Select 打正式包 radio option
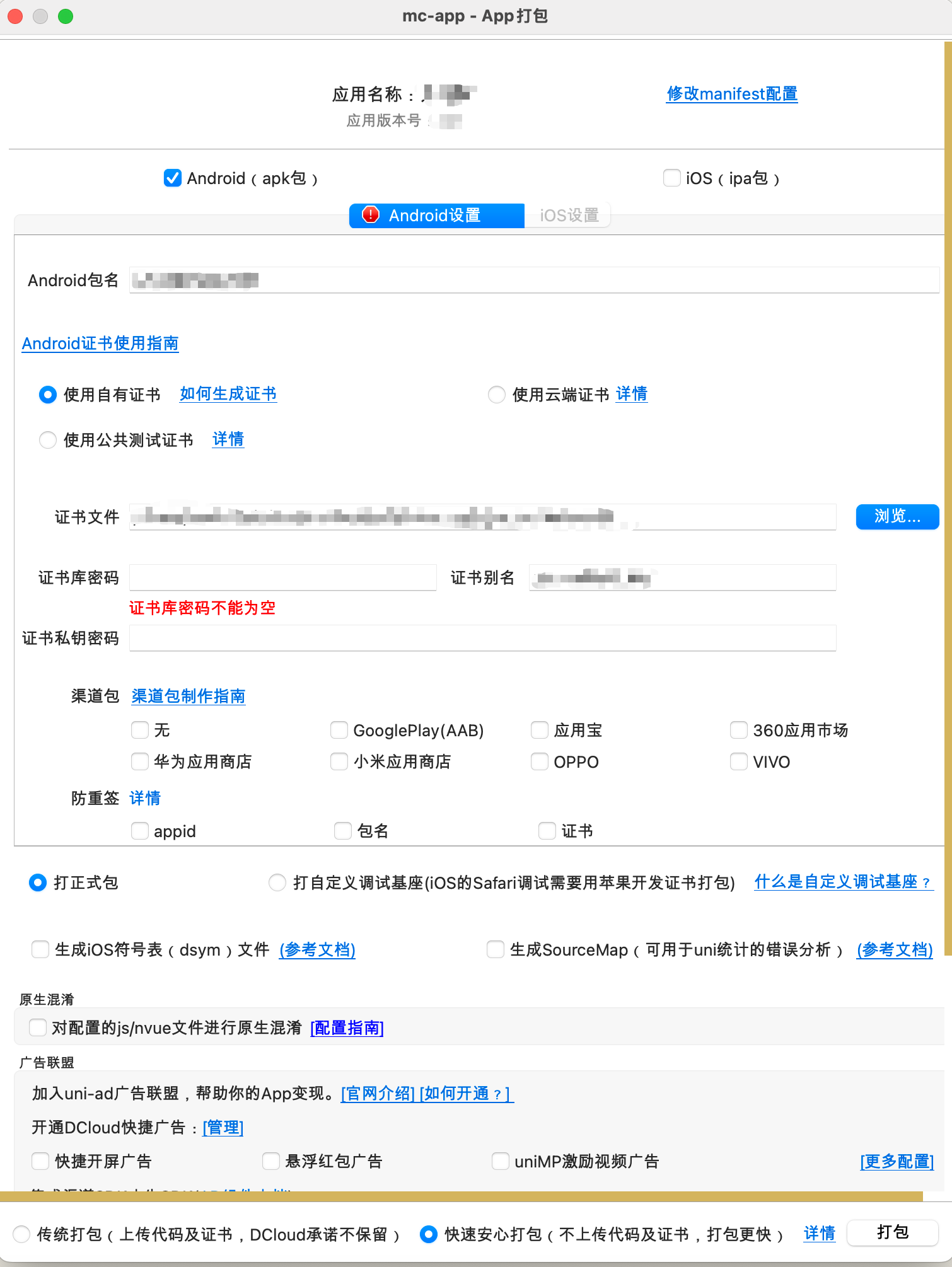The width and height of the screenshot is (952, 1267). coord(38,882)
